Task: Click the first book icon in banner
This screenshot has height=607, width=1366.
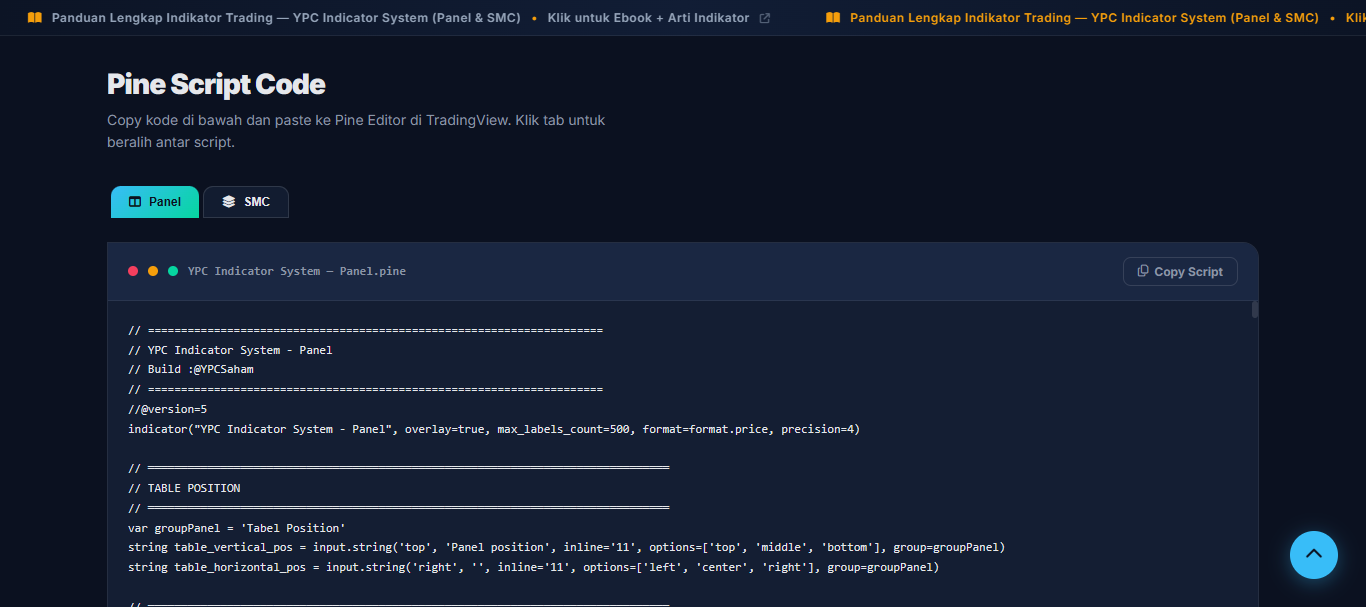Action: (x=35, y=18)
